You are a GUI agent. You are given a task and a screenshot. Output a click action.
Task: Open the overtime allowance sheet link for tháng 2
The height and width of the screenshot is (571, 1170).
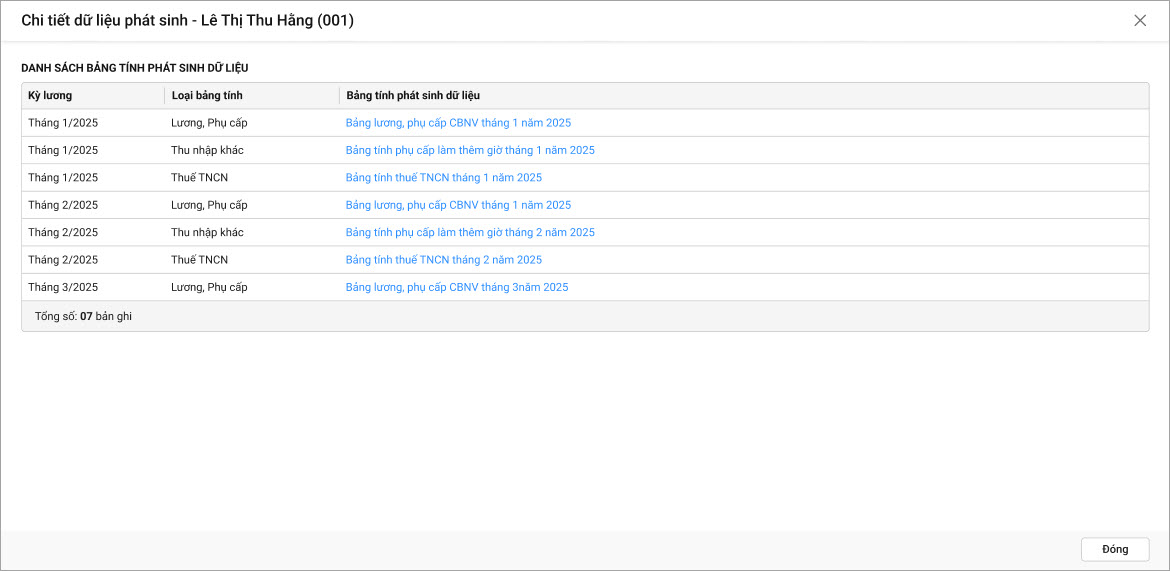(x=469, y=232)
